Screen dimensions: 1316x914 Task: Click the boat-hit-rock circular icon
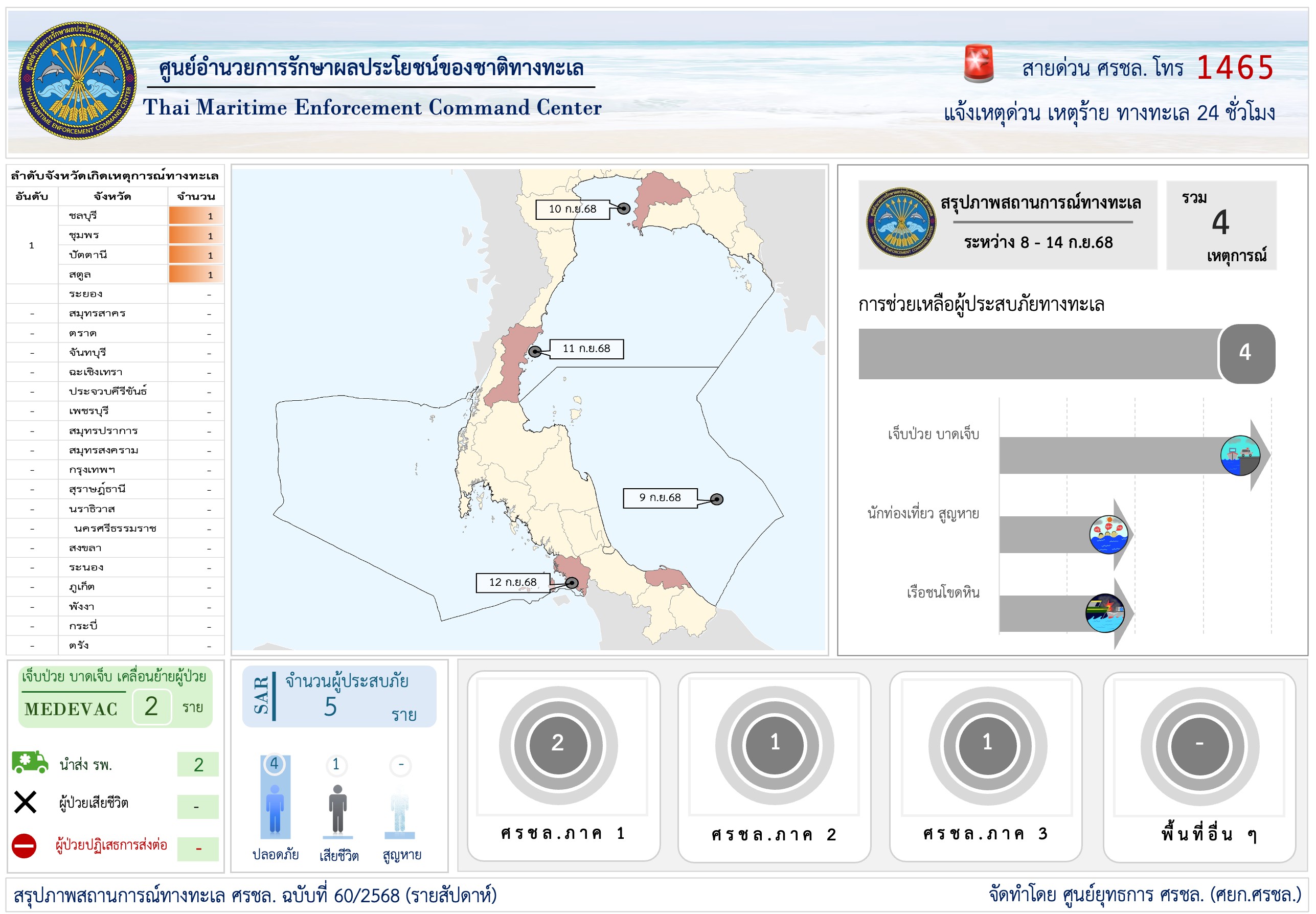click(x=1105, y=613)
